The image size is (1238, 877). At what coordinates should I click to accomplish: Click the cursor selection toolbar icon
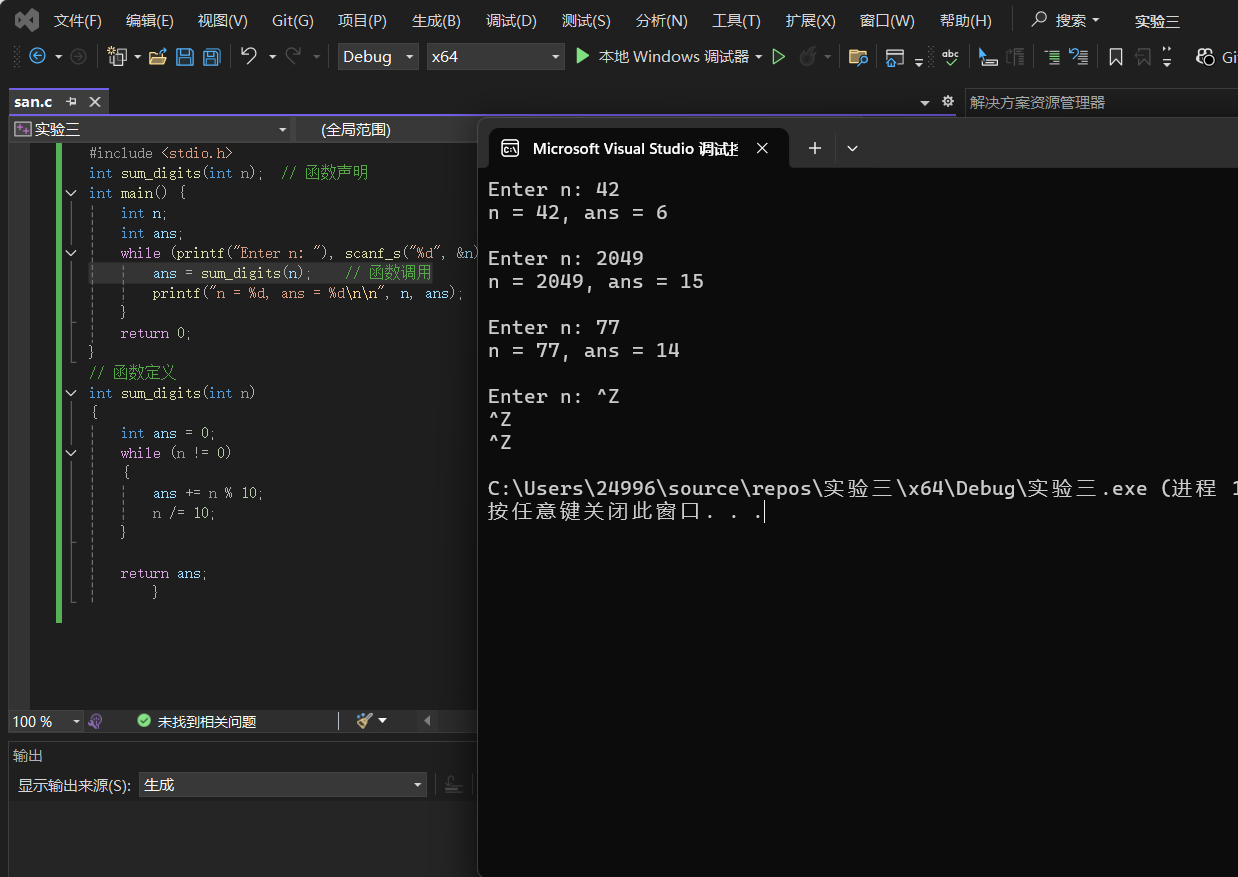tap(988, 57)
